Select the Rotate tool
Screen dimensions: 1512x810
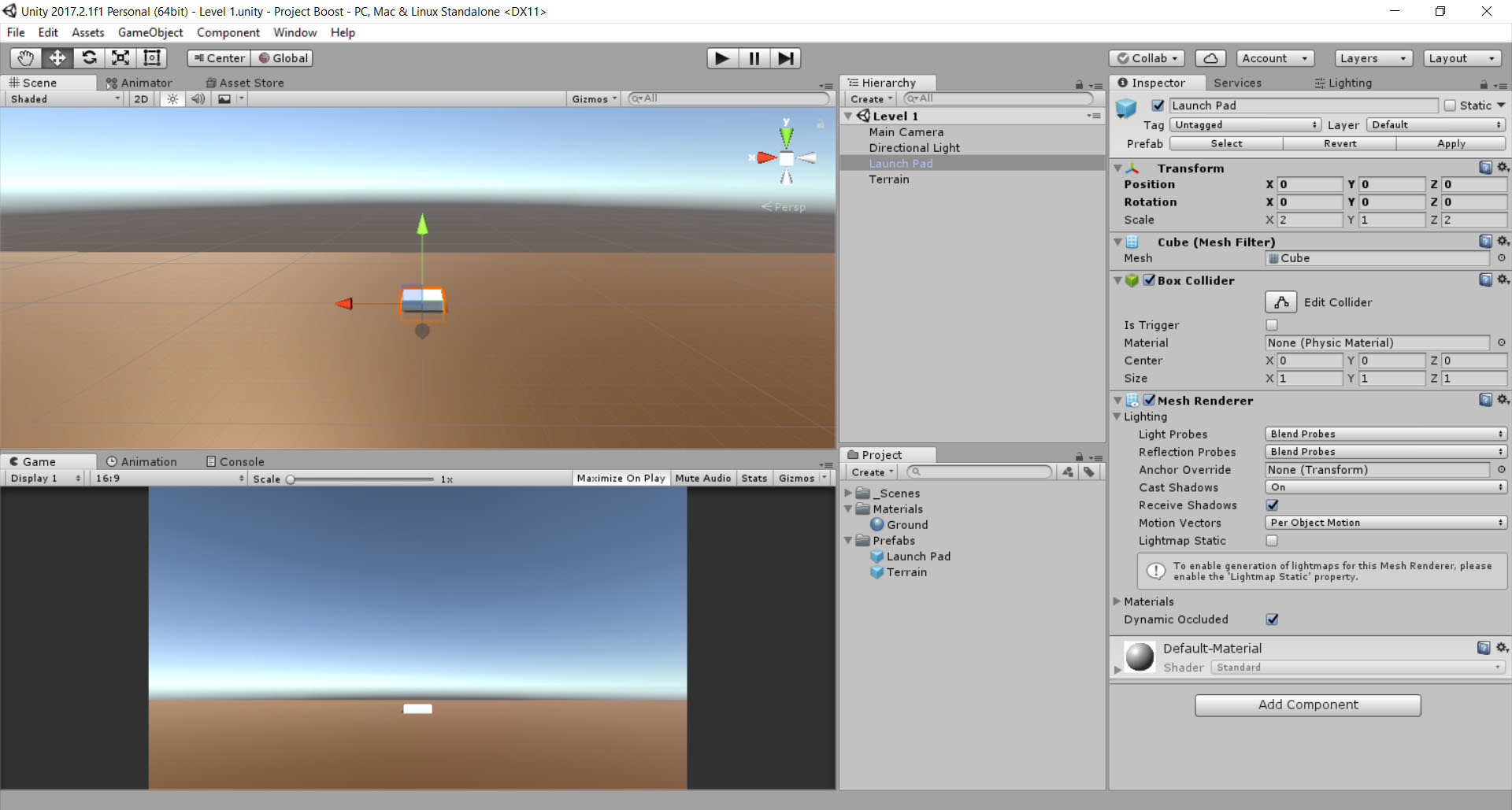pyautogui.click(x=88, y=57)
